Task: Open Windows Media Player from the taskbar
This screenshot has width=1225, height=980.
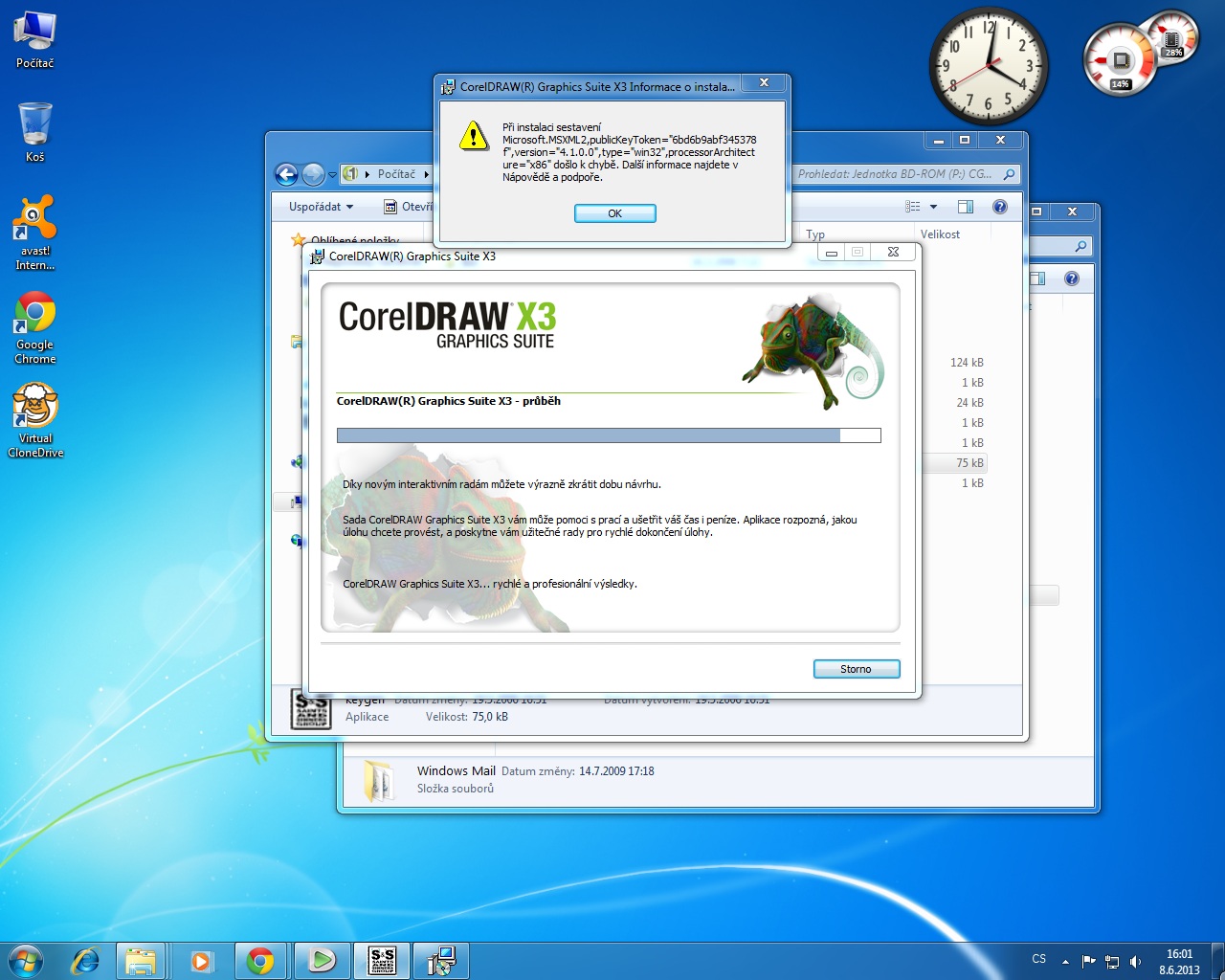Action: 201,960
